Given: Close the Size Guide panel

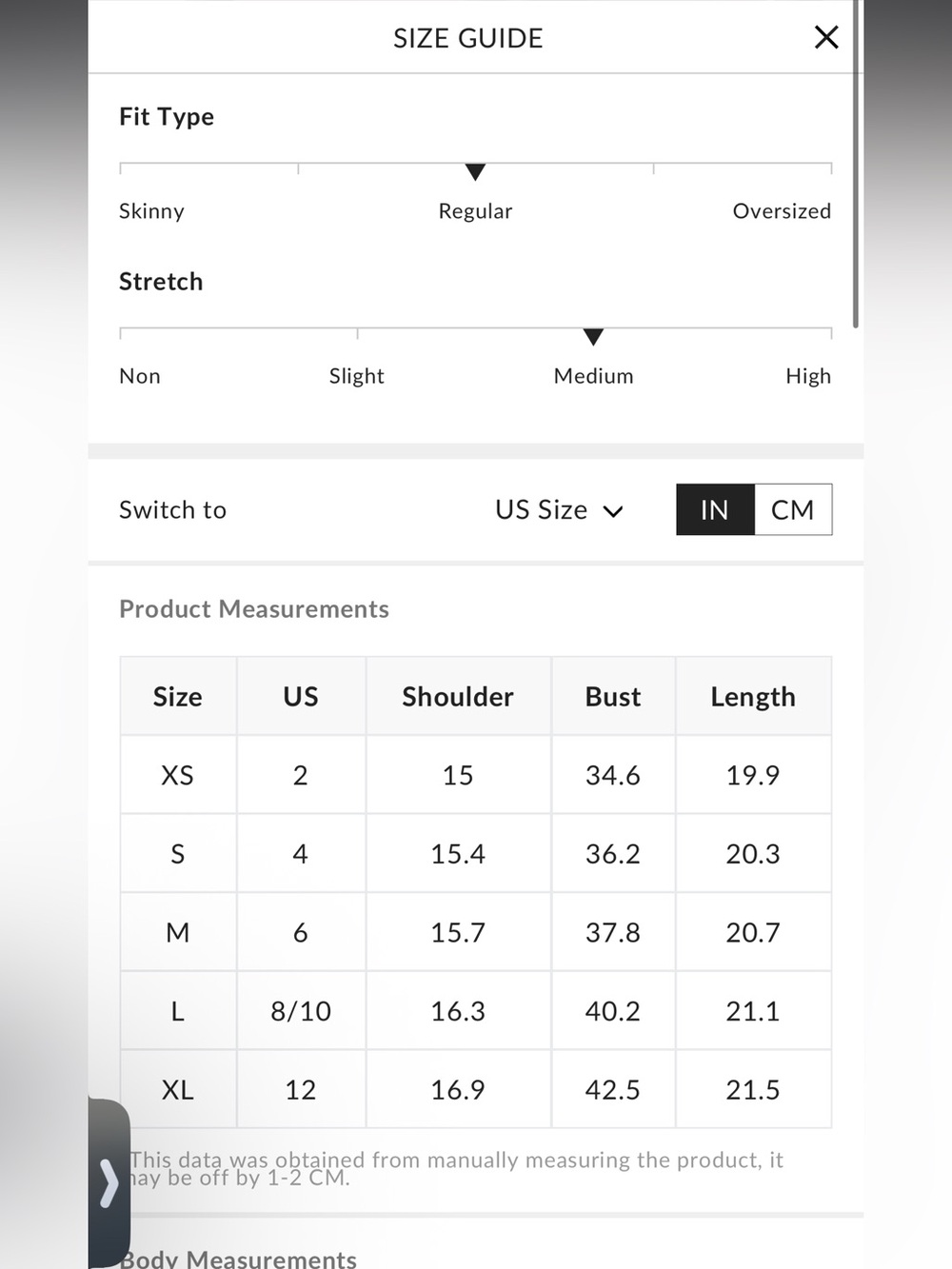Looking at the screenshot, I should click(x=826, y=37).
